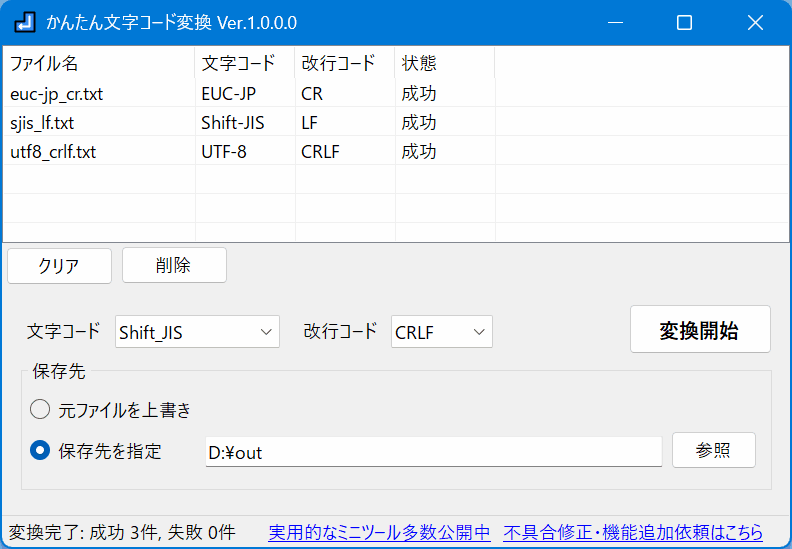Select 元ファイルを上書き radio button
The width and height of the screenshot is (792, 549).
click(x=40, y=409)
